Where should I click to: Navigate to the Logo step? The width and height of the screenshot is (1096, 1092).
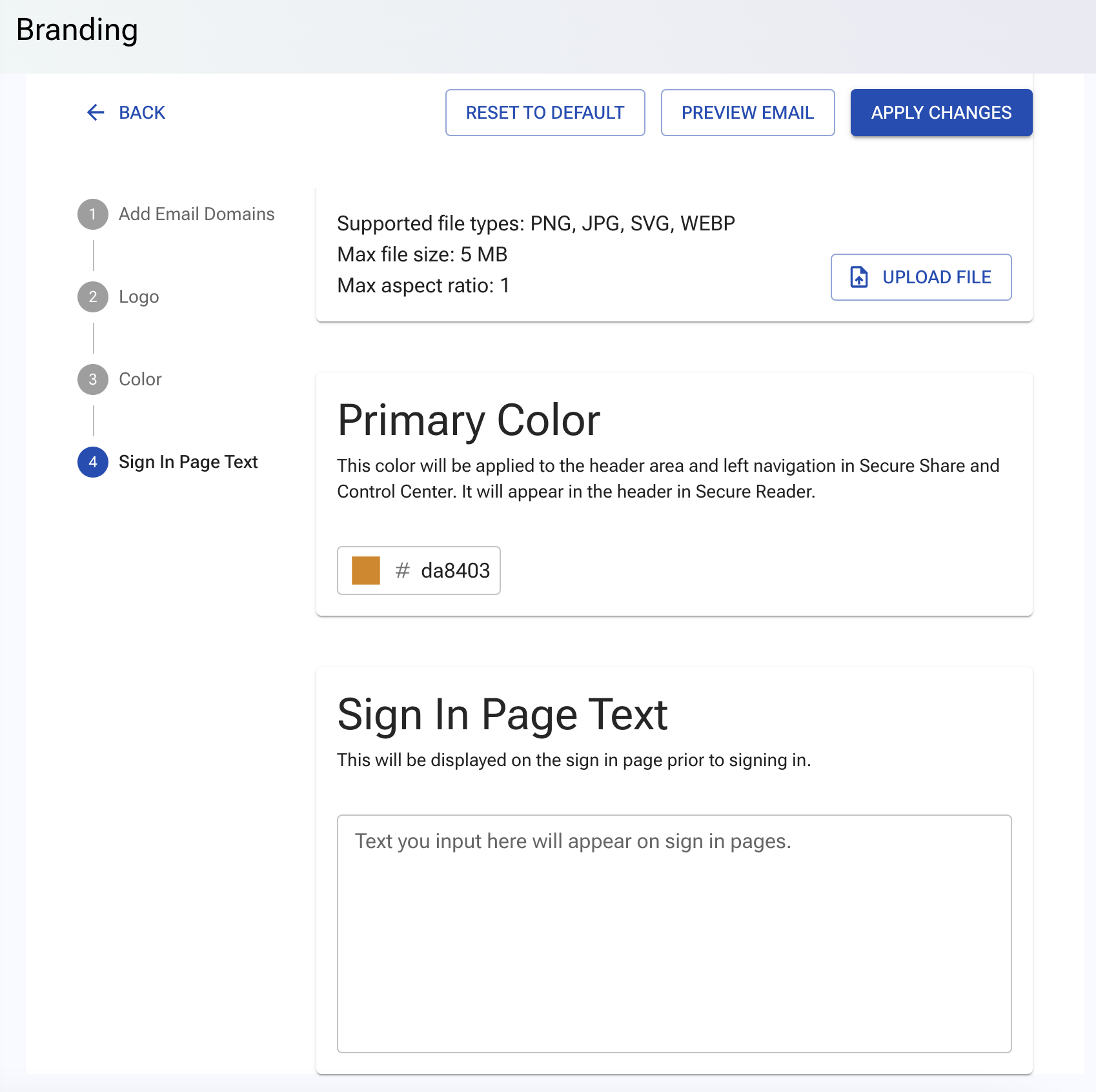[139, 296]
